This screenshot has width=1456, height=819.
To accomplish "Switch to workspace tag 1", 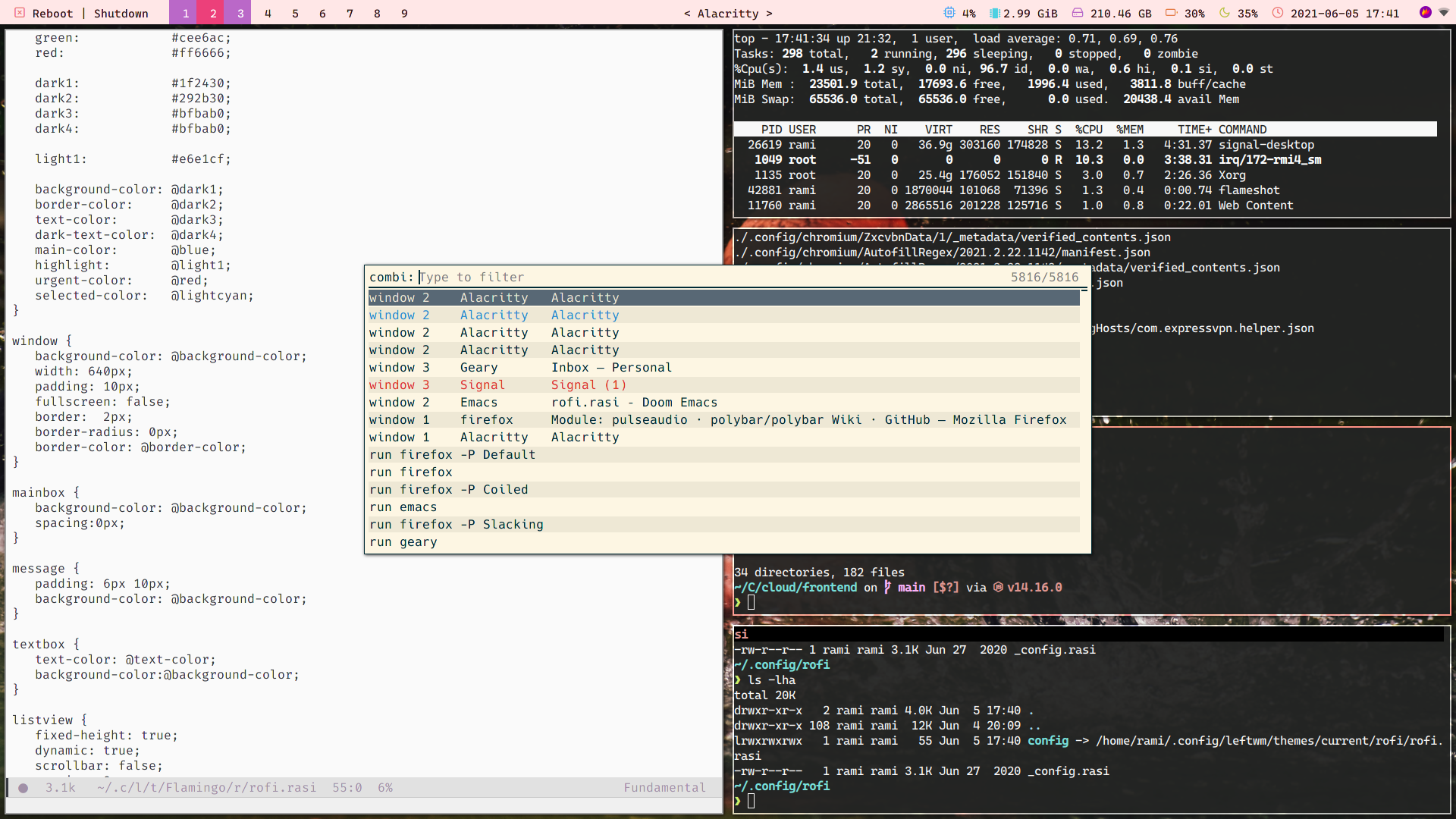I will (185, 13).
